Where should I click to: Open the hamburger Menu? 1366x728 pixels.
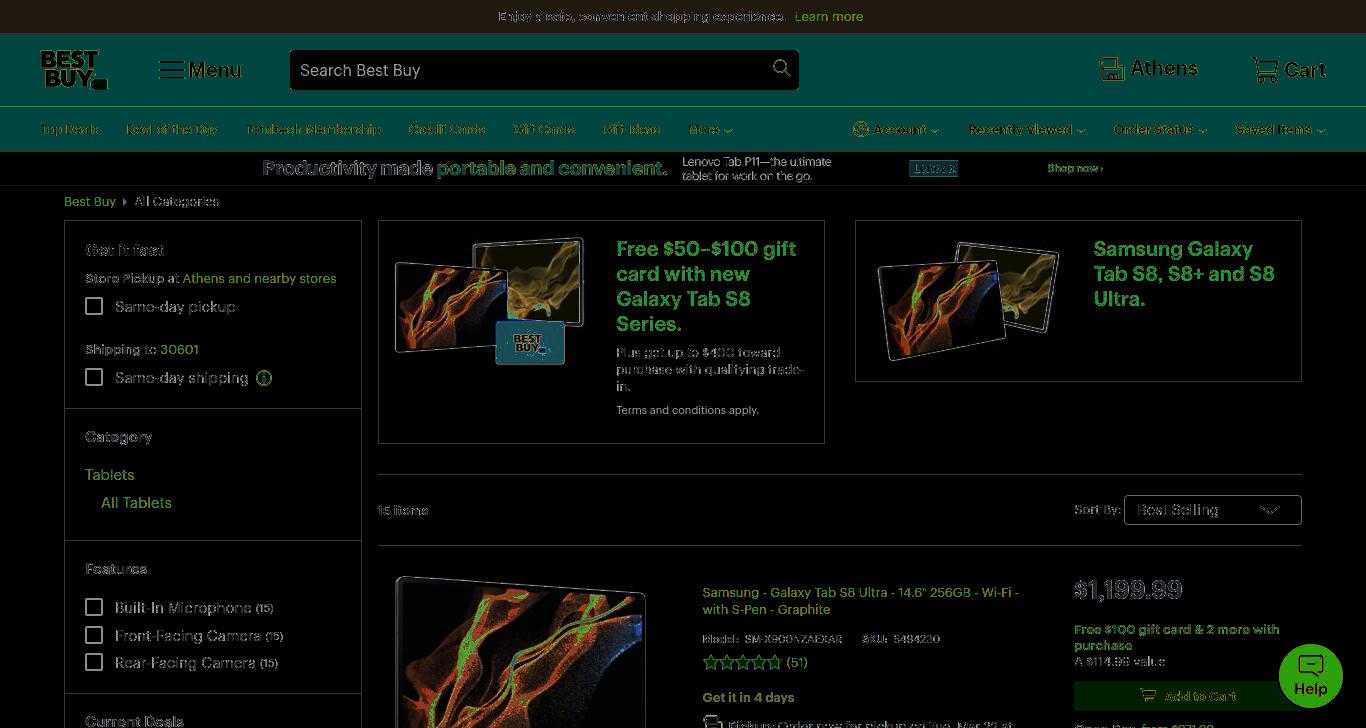click(x=200, y=70)
